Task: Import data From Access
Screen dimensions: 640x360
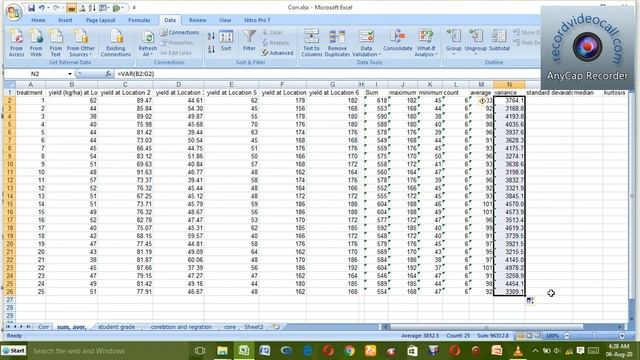Action: (16, 42)
